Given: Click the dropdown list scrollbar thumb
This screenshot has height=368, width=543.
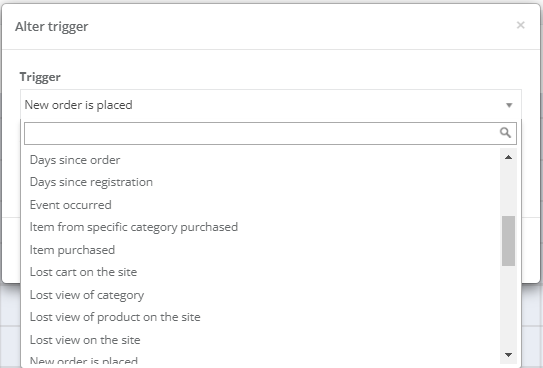Looking at the screenshot, I should point(508,241).
